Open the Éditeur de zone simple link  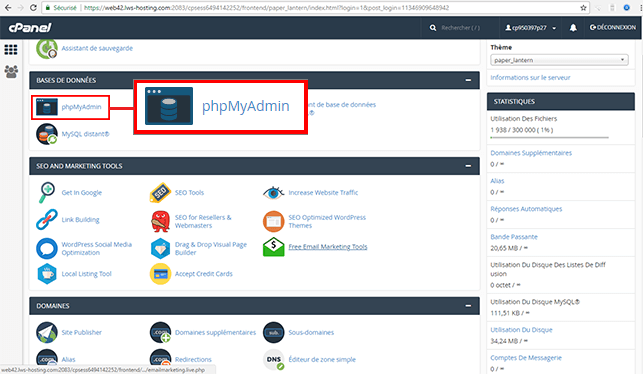click(322, 359)
